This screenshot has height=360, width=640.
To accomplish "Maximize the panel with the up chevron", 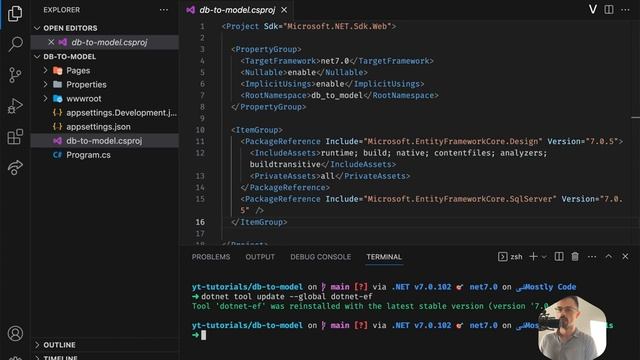I will click(x=609, y=256).
